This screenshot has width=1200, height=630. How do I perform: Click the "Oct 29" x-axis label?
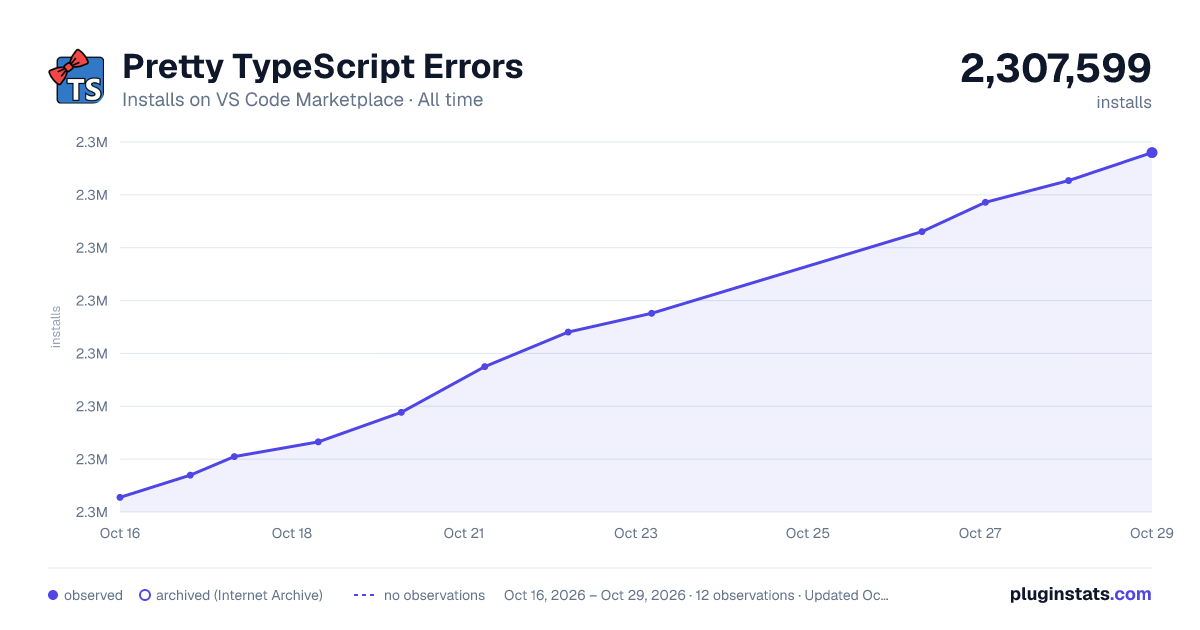tap(1150, 533)
